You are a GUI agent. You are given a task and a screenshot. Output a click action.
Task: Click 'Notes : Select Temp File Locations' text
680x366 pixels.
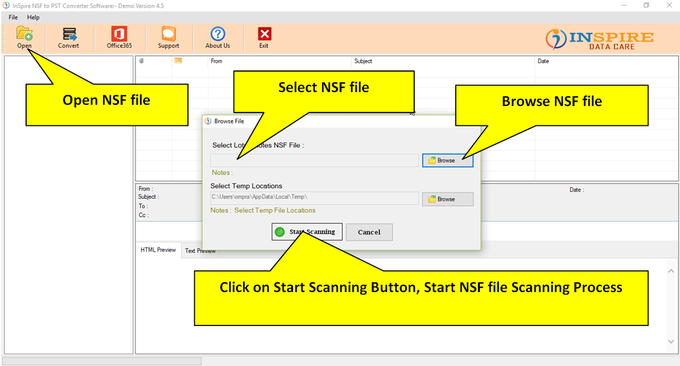pos(263,210)
